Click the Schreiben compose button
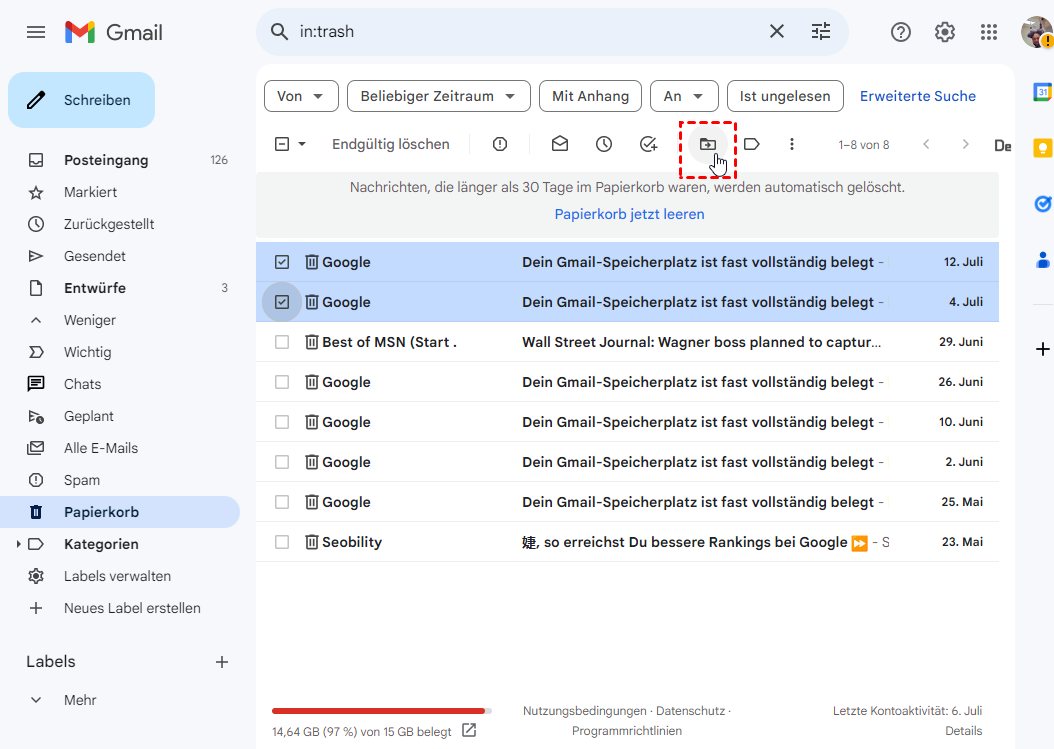 point(81,100)
